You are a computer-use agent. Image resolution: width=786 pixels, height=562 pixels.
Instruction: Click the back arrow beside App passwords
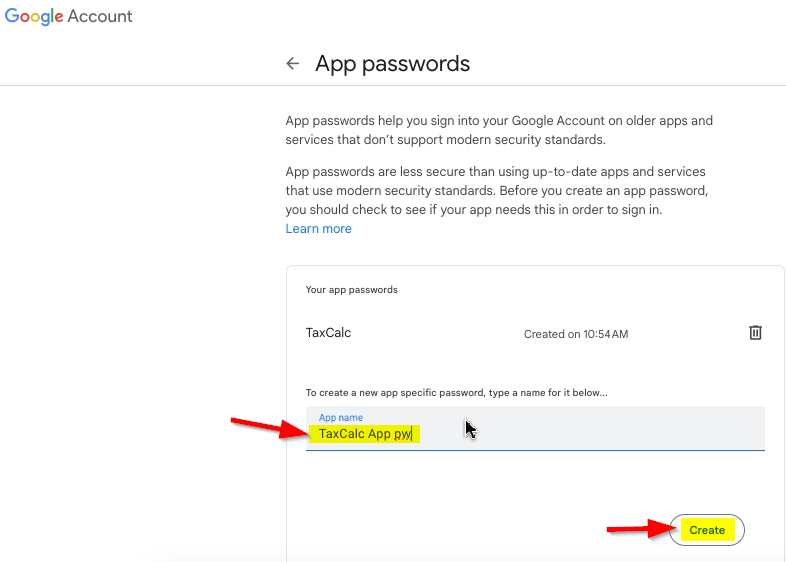click(292, 64)
